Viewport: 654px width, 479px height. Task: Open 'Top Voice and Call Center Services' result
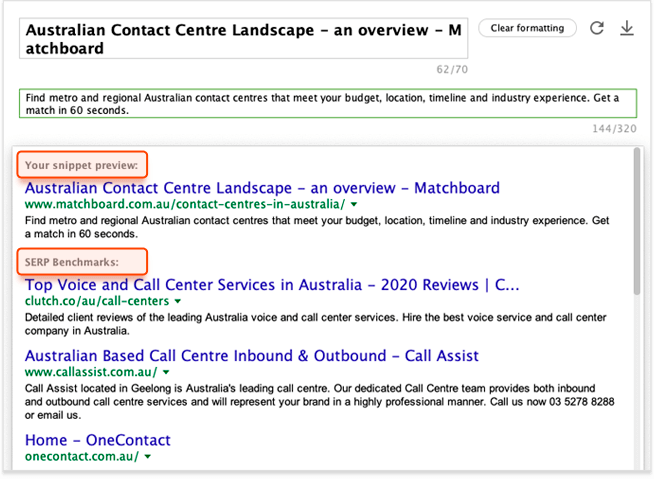tap(272, 285)
